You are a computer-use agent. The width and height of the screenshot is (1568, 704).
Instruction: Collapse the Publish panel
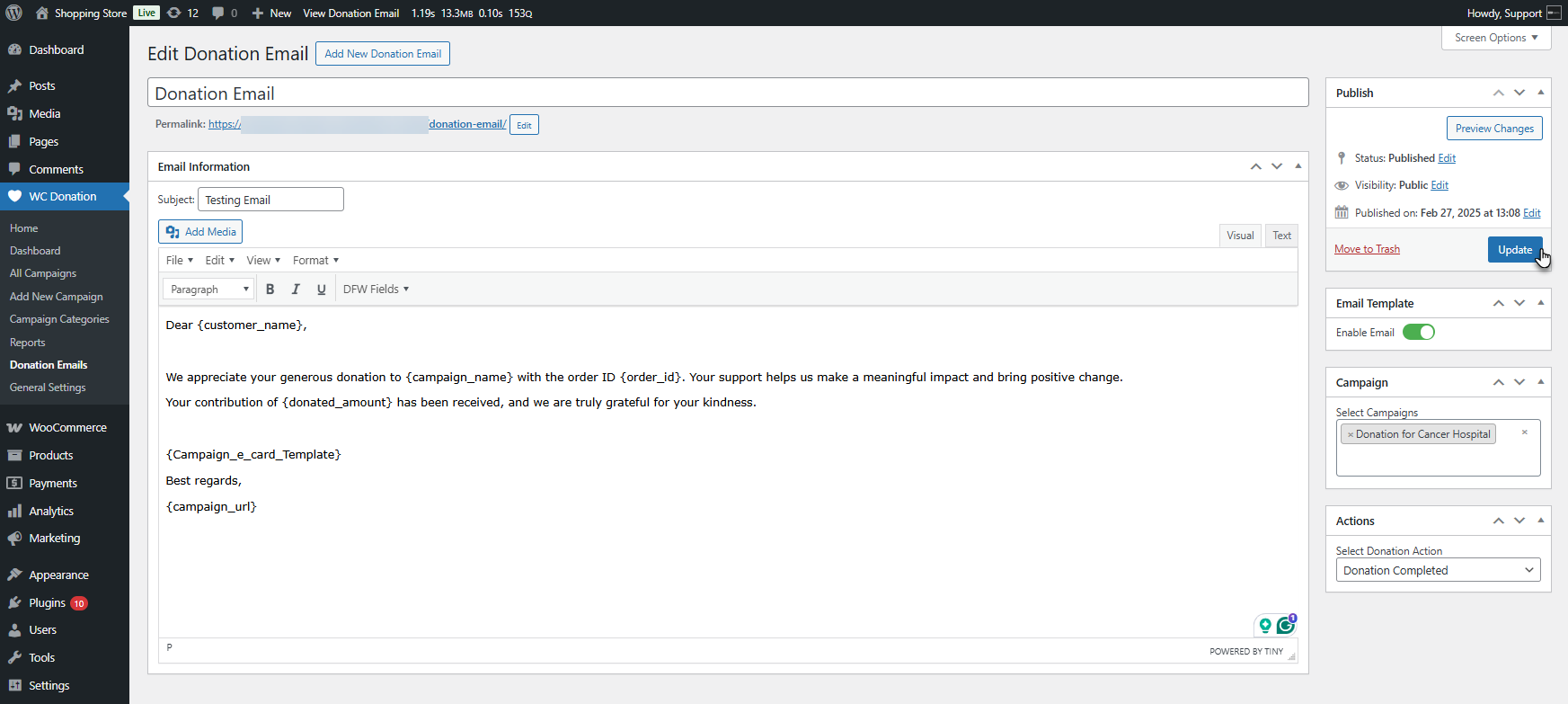tap(1540, 93)
